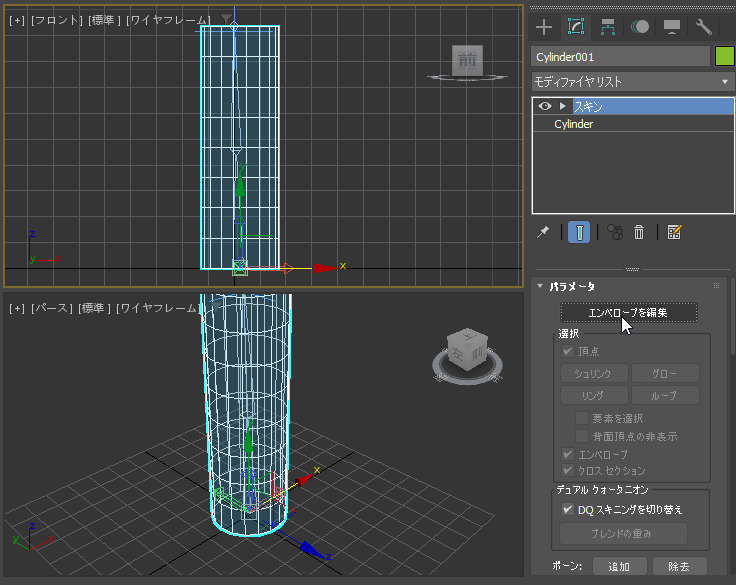Toggle DQ スキニングを切り替え checkbox

coord(567,509)
